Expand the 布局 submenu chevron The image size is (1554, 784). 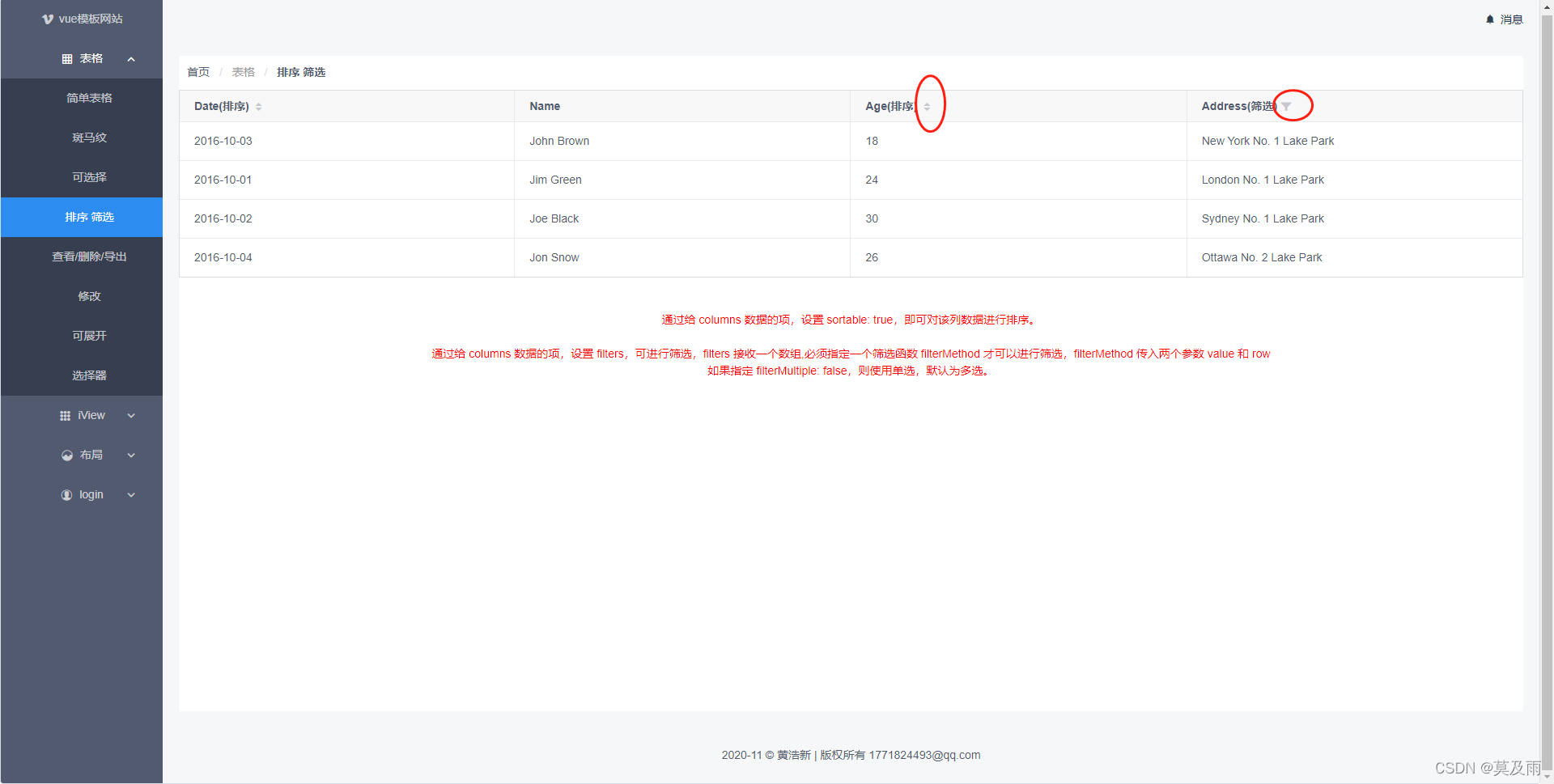click(131, 456)
